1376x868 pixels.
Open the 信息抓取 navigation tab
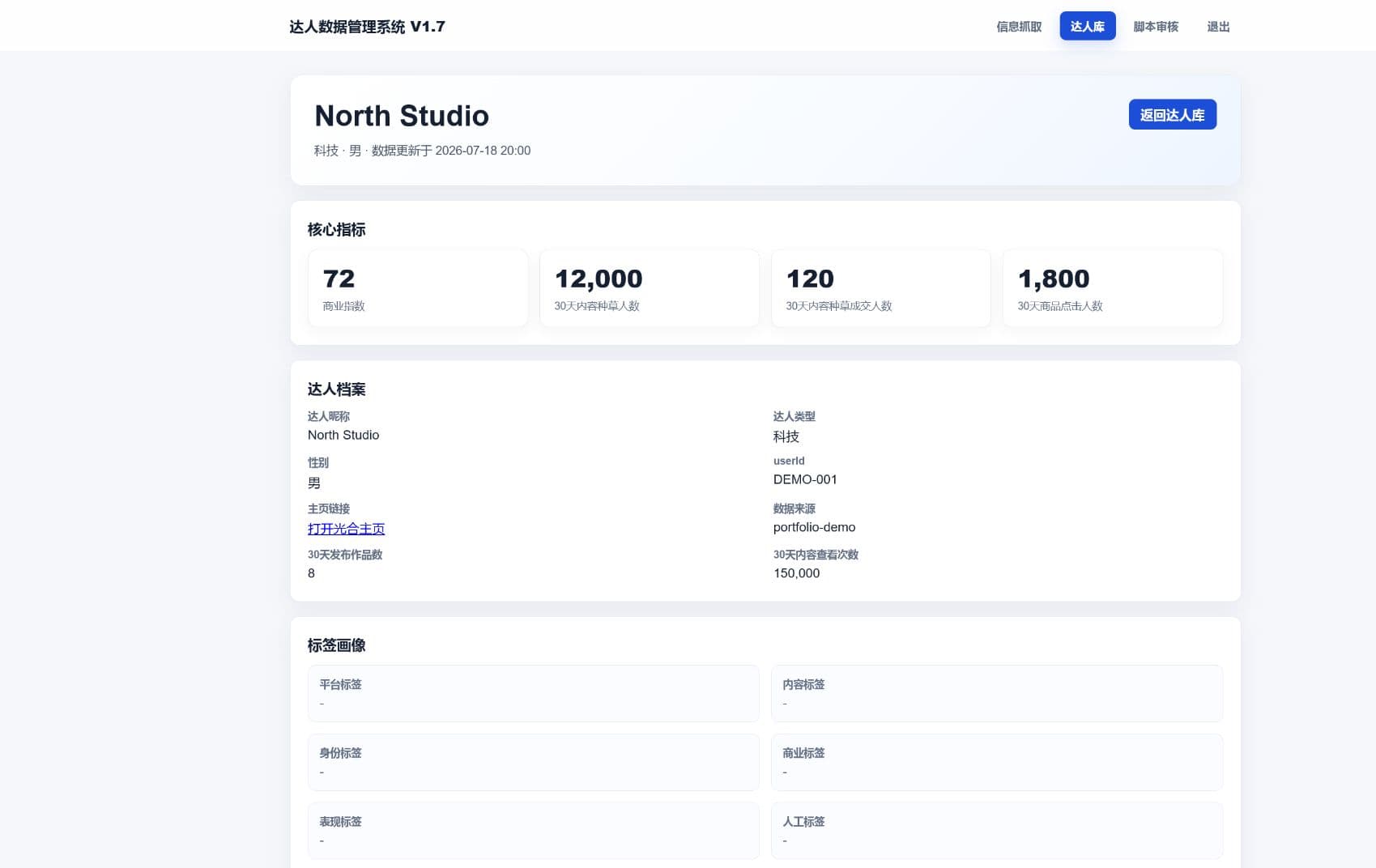click(x=1019, y=27)
